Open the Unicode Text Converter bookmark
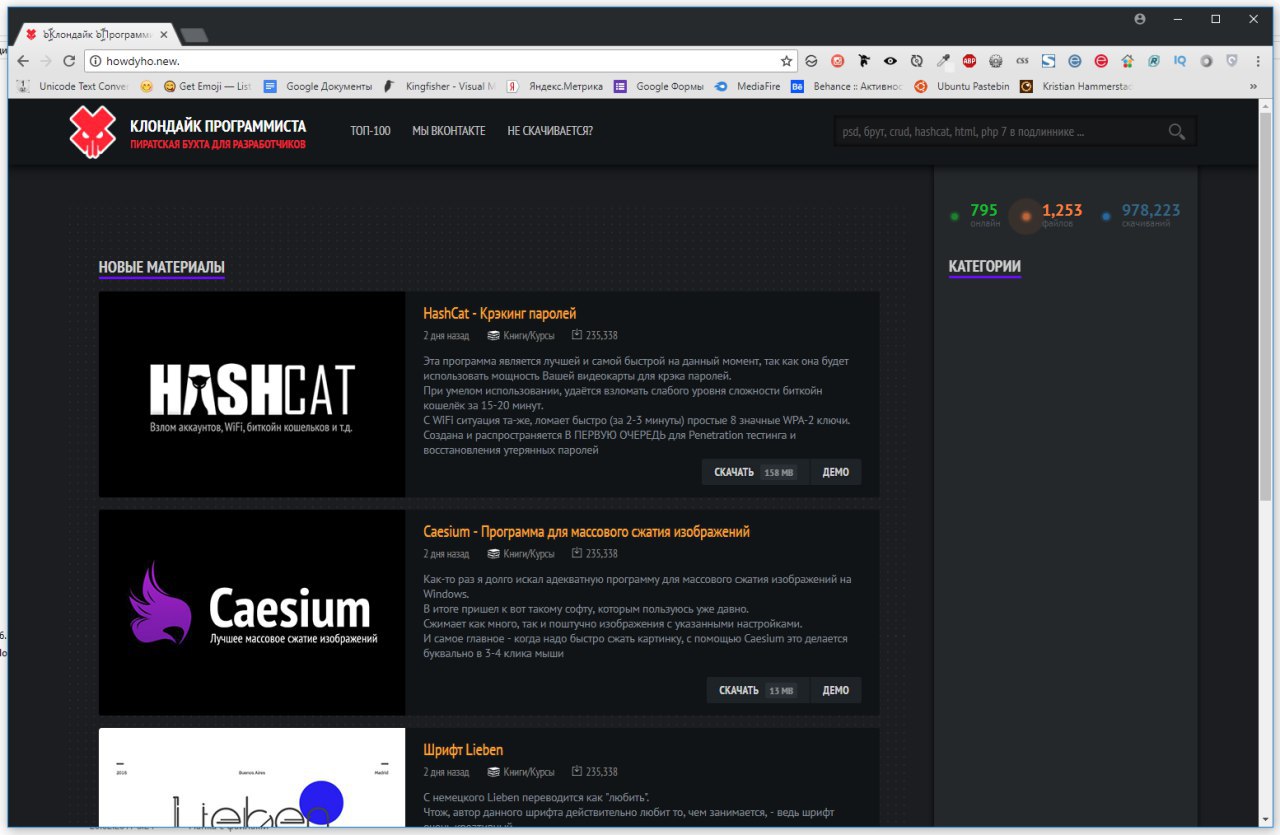 (73, 87)
